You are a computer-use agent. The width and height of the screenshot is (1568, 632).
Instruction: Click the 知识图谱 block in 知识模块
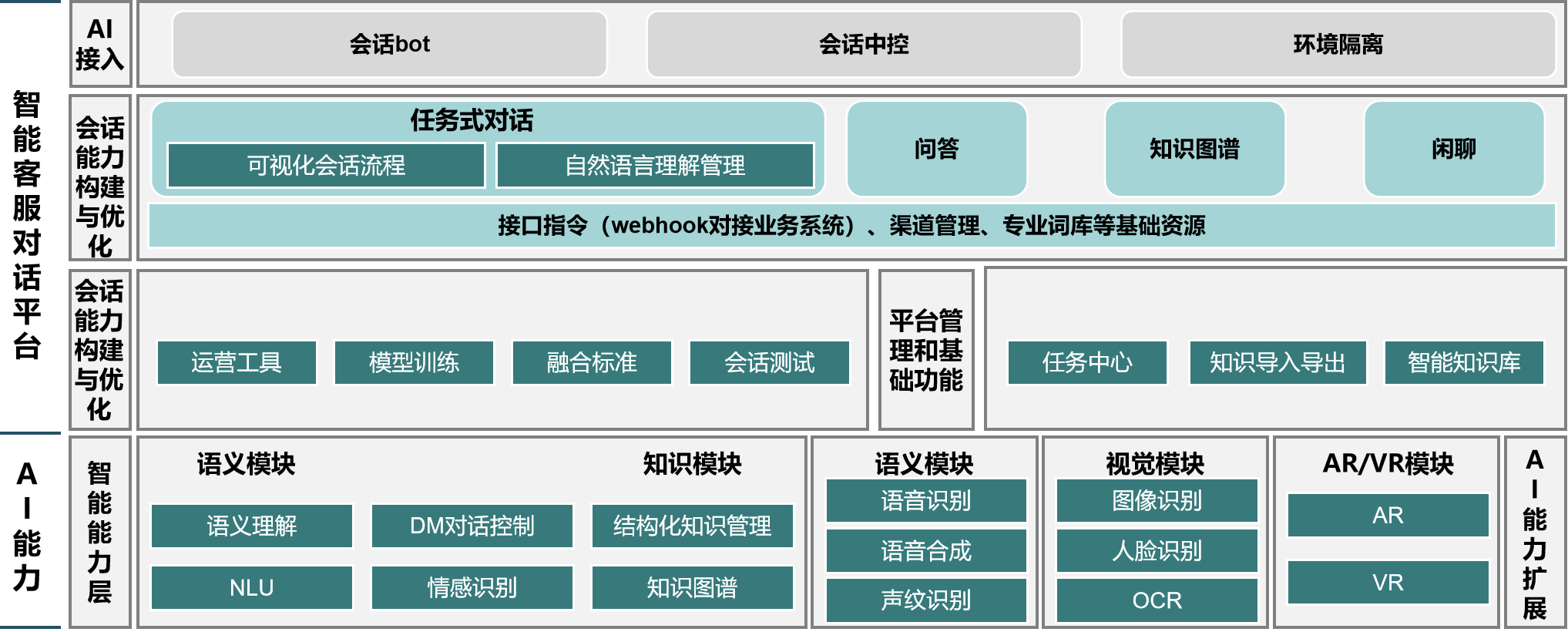coord(692,587)
